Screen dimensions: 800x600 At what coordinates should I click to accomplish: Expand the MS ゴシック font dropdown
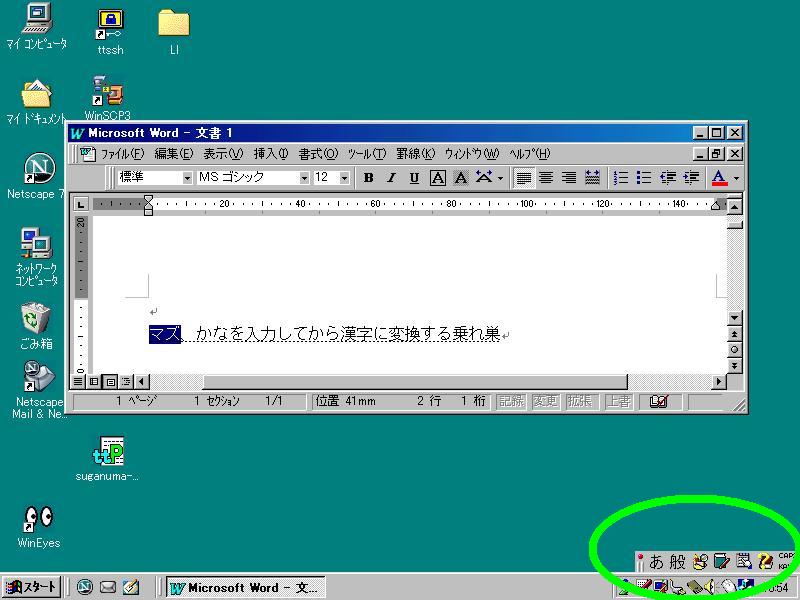(x=304, y=178)
